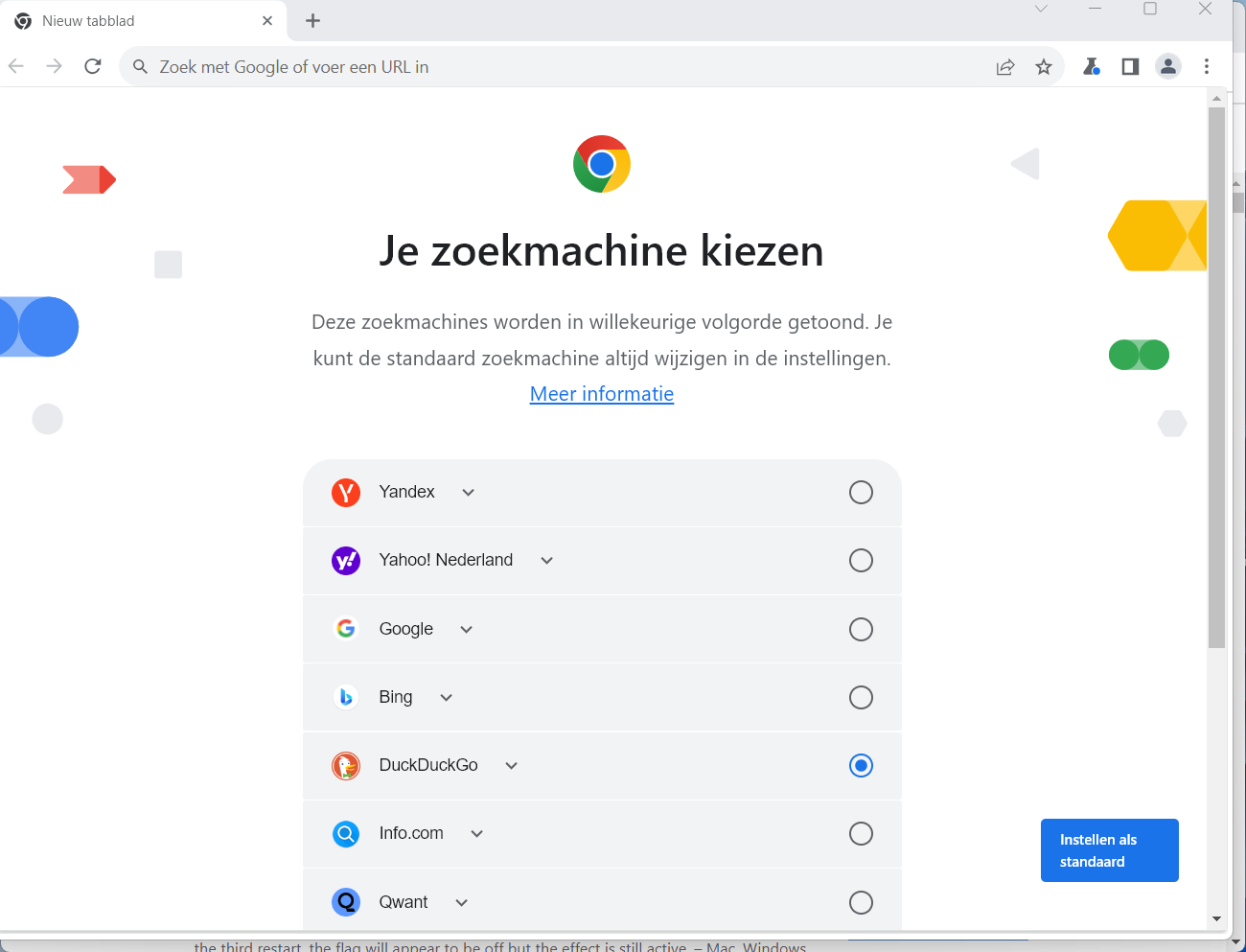Screen dimensions: 1246x952
Task: Open the profile avatar icon
Action: coord(1168,66)
